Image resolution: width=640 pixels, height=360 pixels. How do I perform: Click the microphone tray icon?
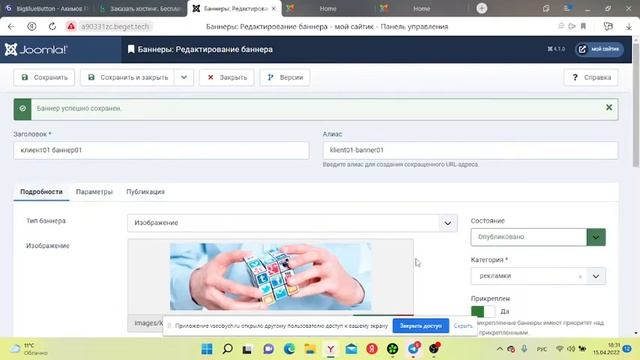(524, 349)
